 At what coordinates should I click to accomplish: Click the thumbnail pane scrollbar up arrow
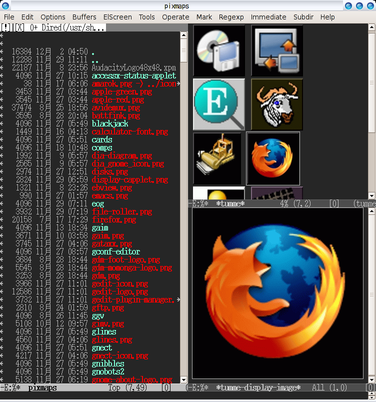coord(372,28)
